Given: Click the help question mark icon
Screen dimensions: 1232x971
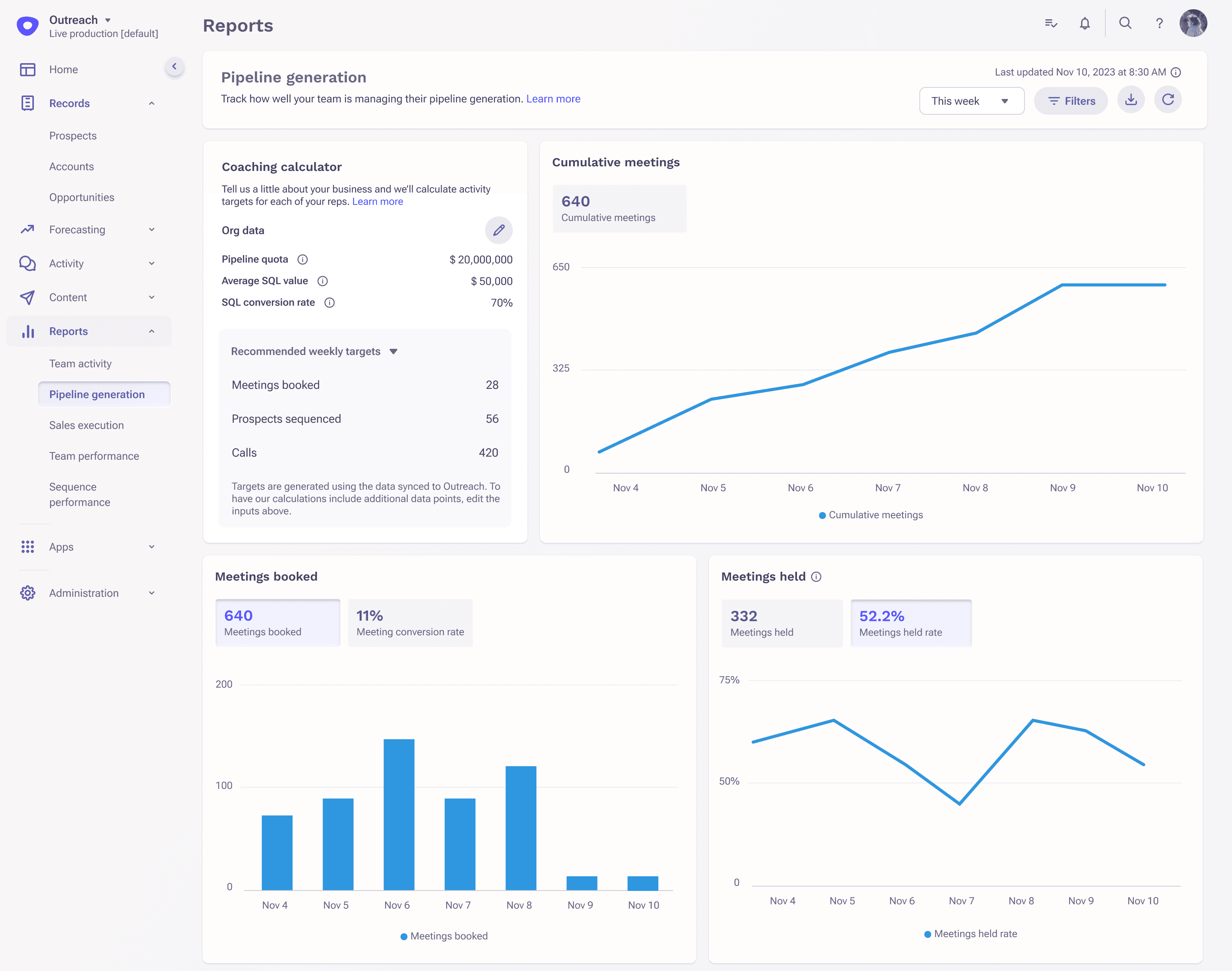Looking at the screenshot, I should (x=1159, y=23).
